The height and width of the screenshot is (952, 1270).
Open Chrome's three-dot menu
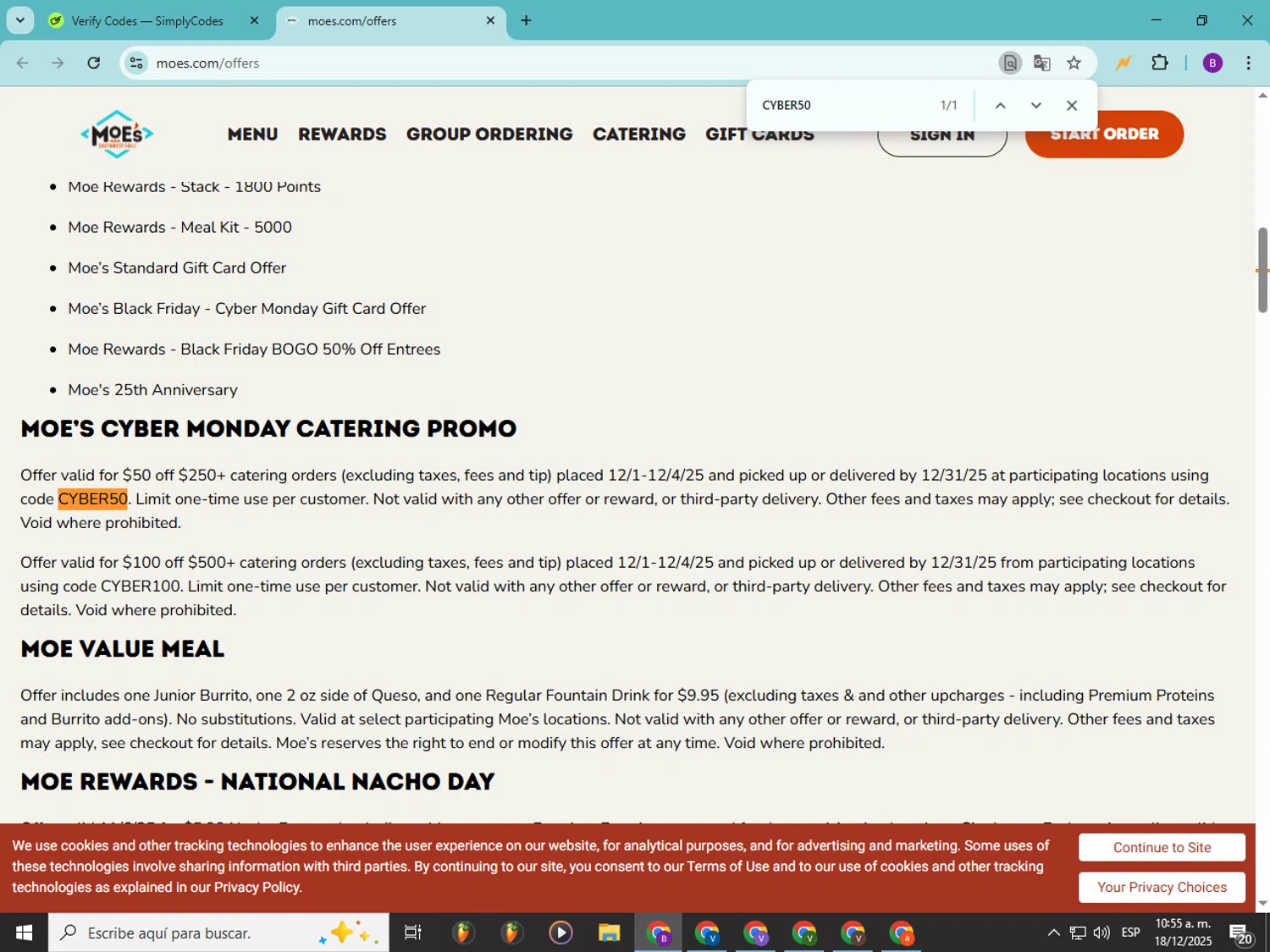(x=1248, y=63)
